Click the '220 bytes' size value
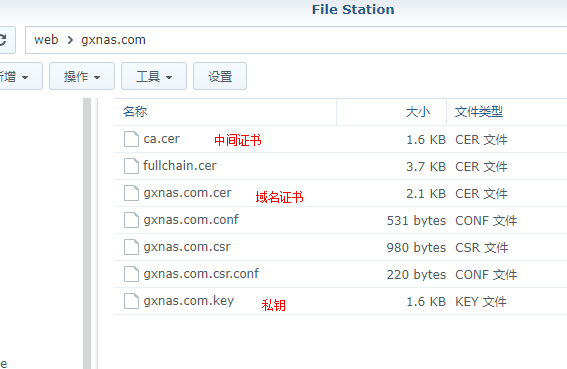 [x=416, y=275]
